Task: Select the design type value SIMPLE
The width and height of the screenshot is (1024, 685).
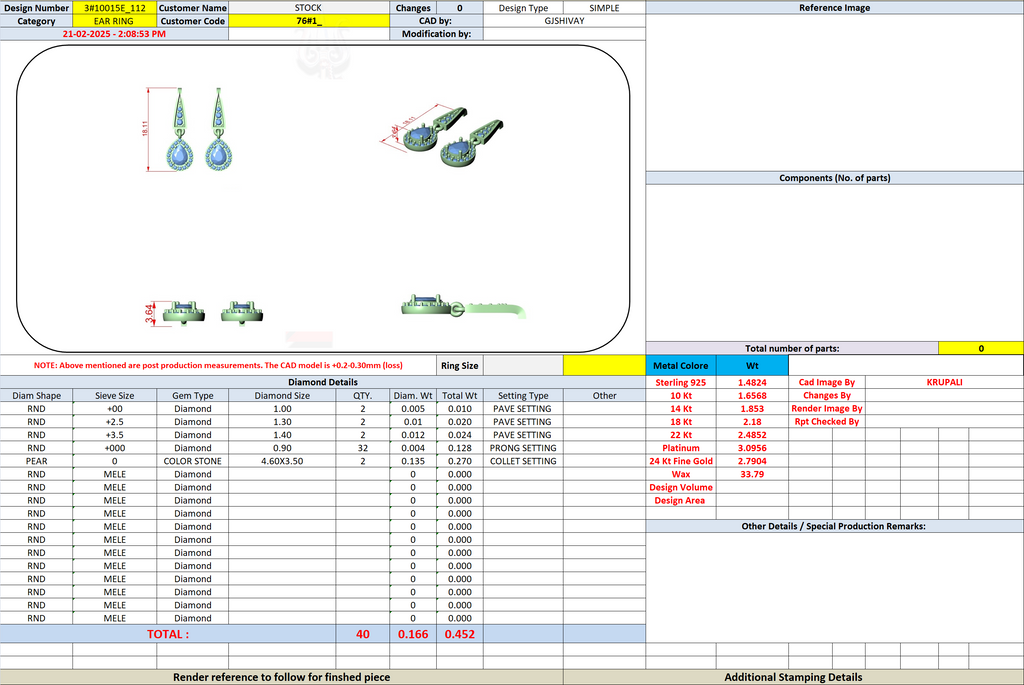Action: 604,8
